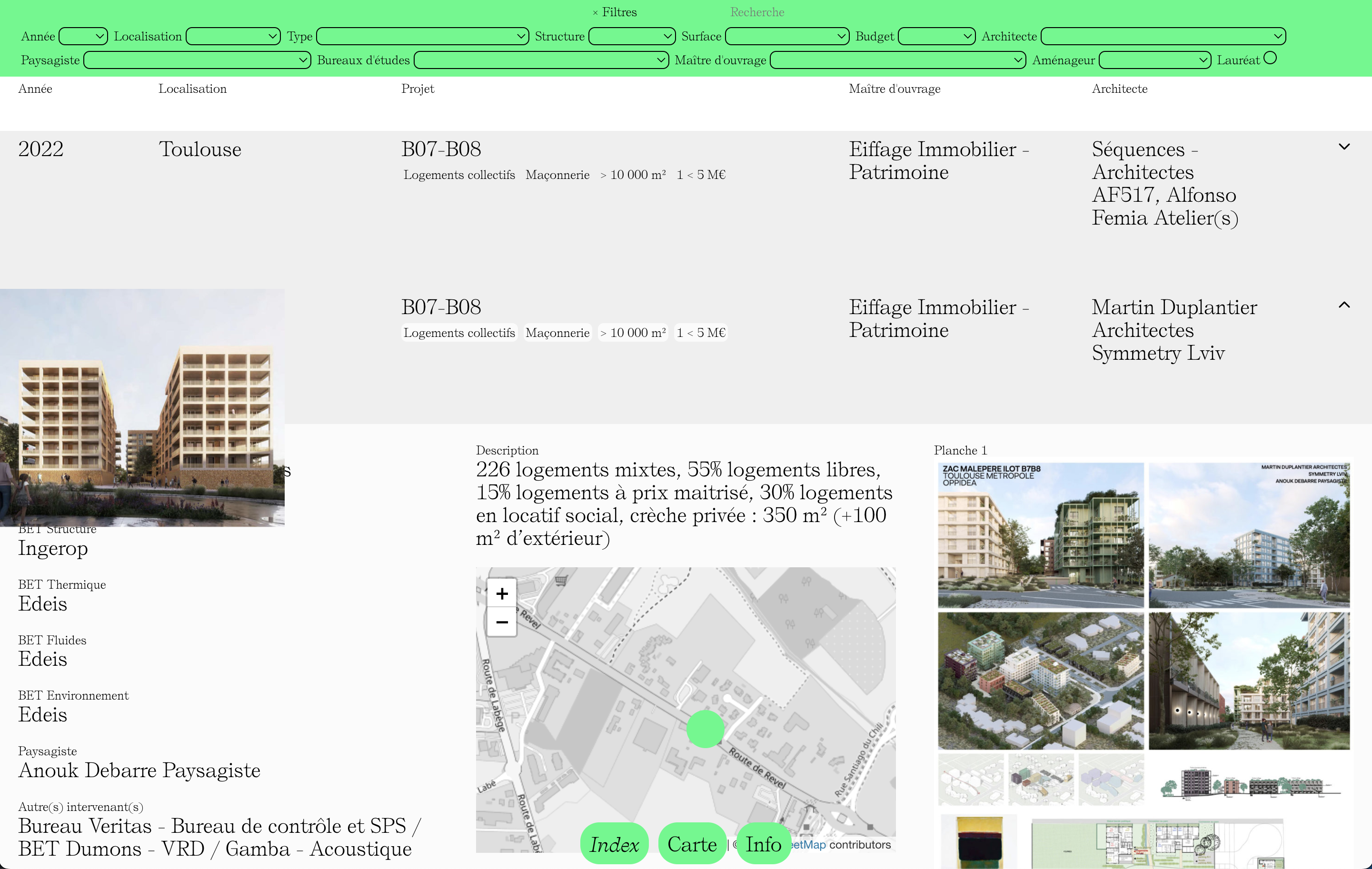Clear filters with the × next to Filtres
Image resolution: width=1372 pixels, height=869 pixels.
coord(596,11)
